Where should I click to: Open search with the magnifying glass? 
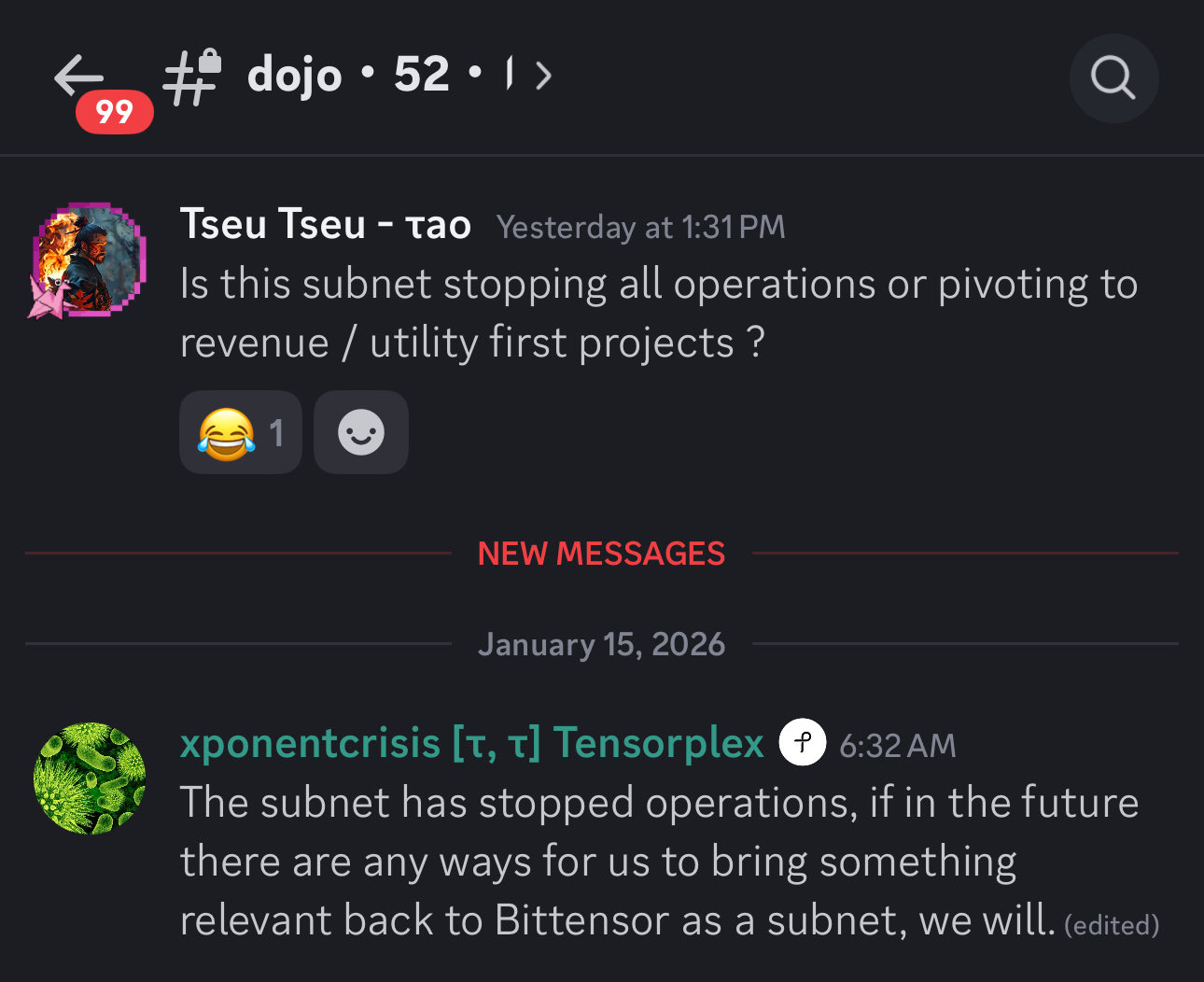(1113, 78)
